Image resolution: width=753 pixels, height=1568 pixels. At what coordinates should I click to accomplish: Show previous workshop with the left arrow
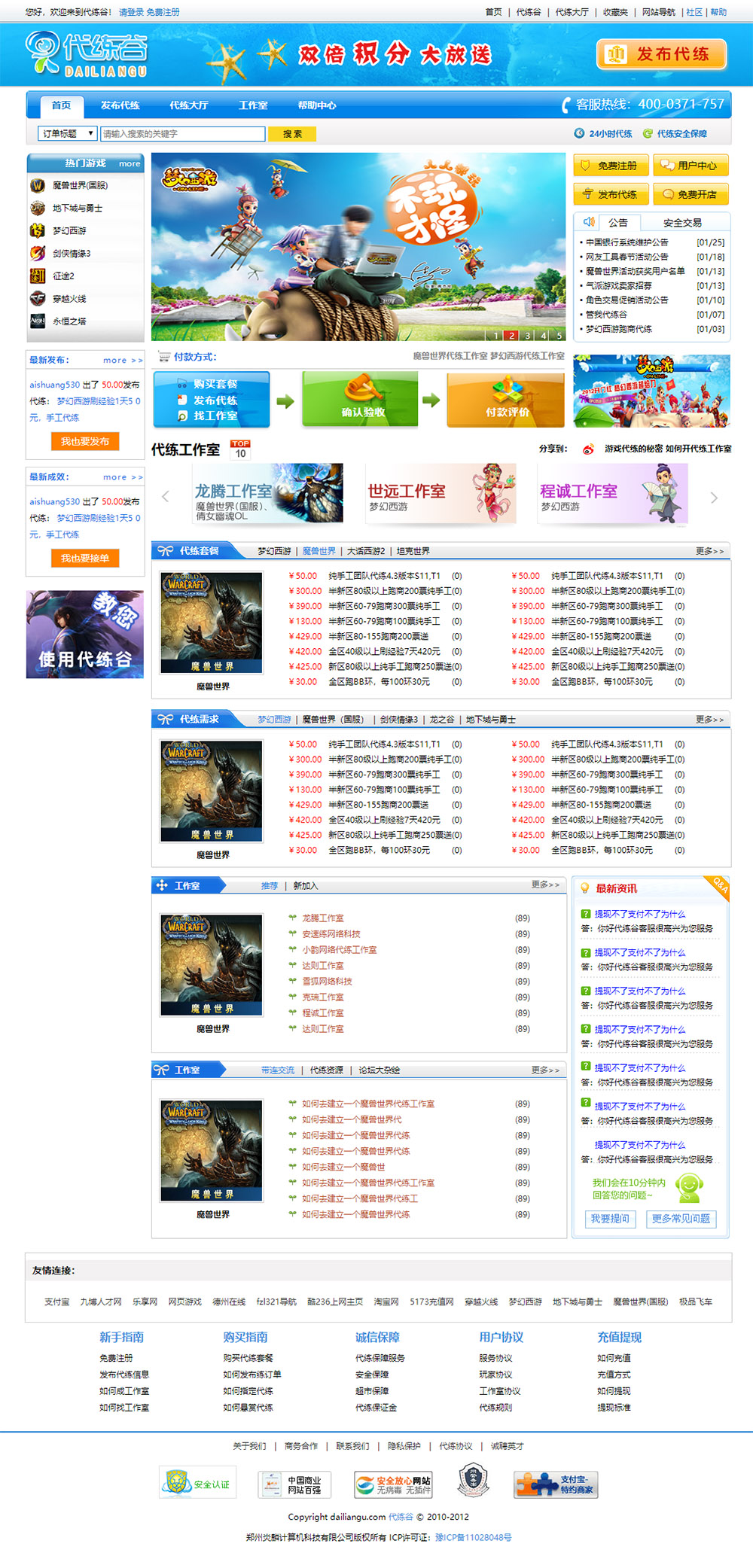pos(166,496)
